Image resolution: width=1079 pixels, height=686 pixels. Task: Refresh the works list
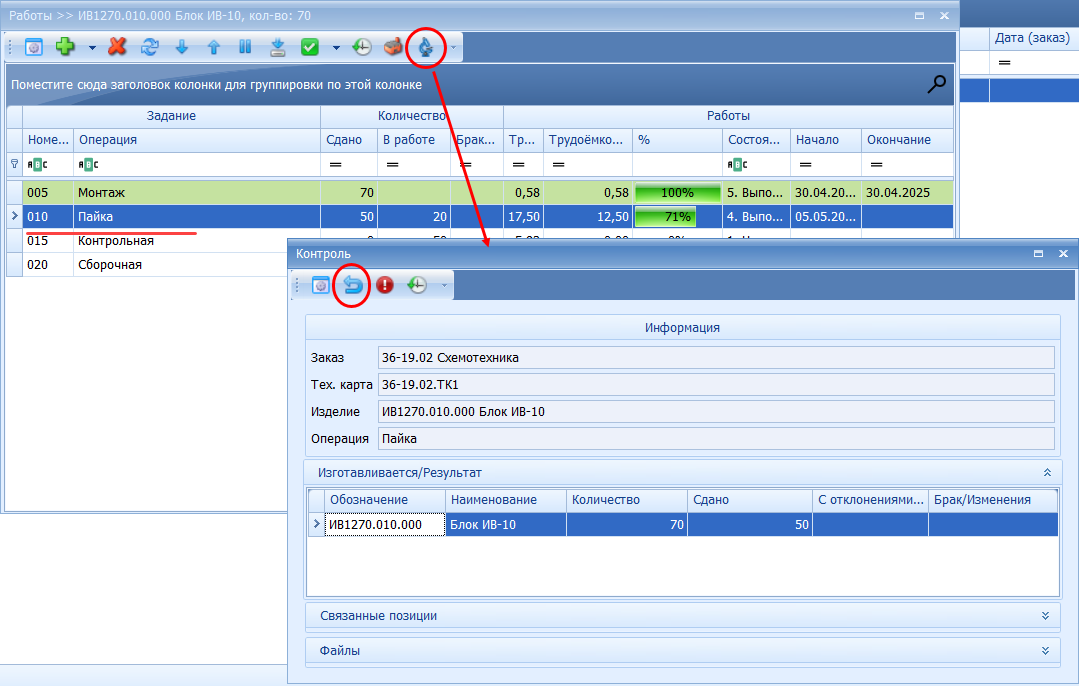(149, 47)
